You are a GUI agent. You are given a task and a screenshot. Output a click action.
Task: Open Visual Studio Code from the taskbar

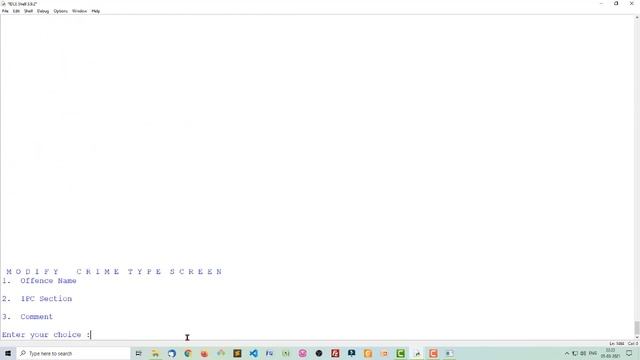[x=253, y=353]
